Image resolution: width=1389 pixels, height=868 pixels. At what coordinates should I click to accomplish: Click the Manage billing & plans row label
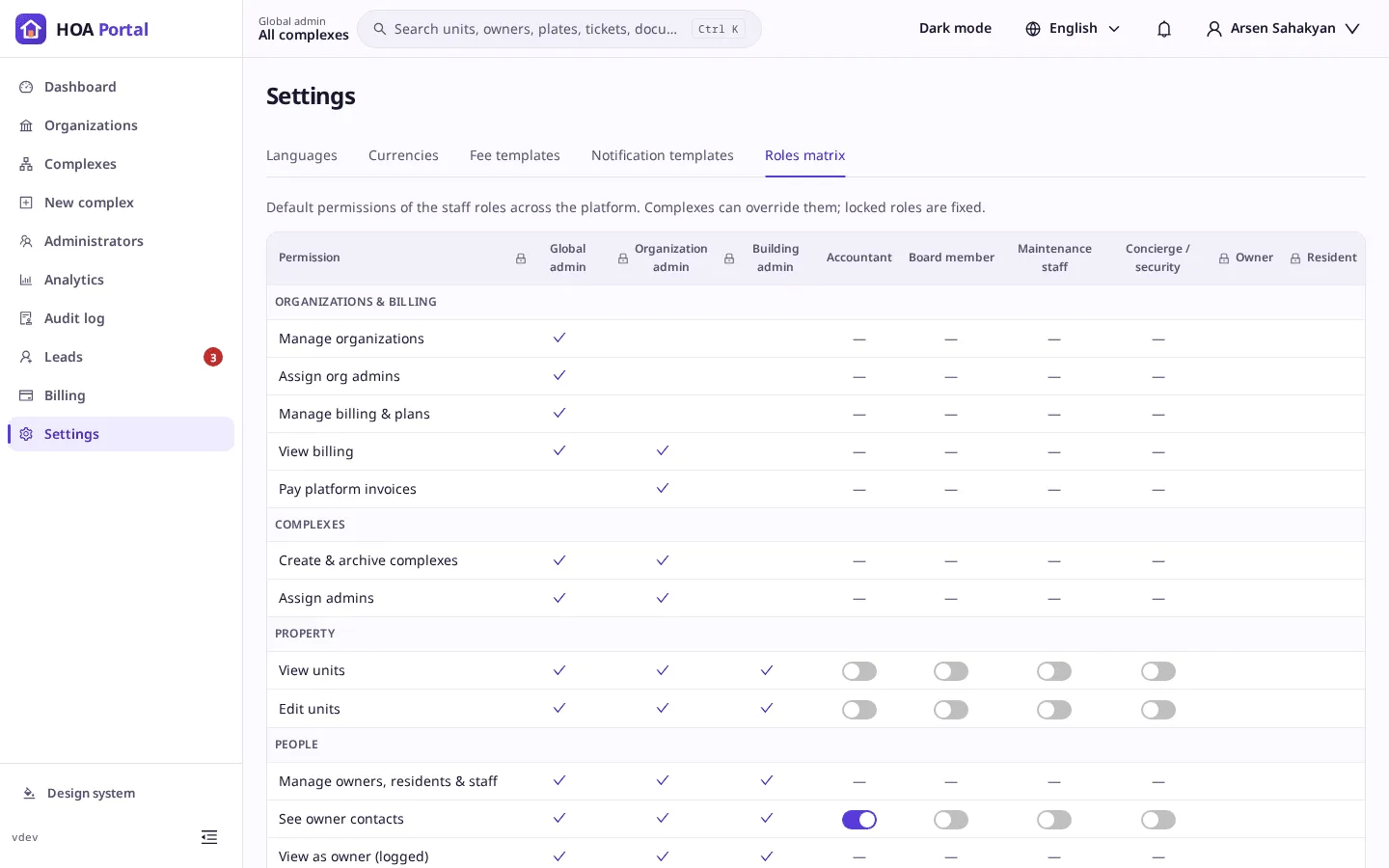point(354,414)
